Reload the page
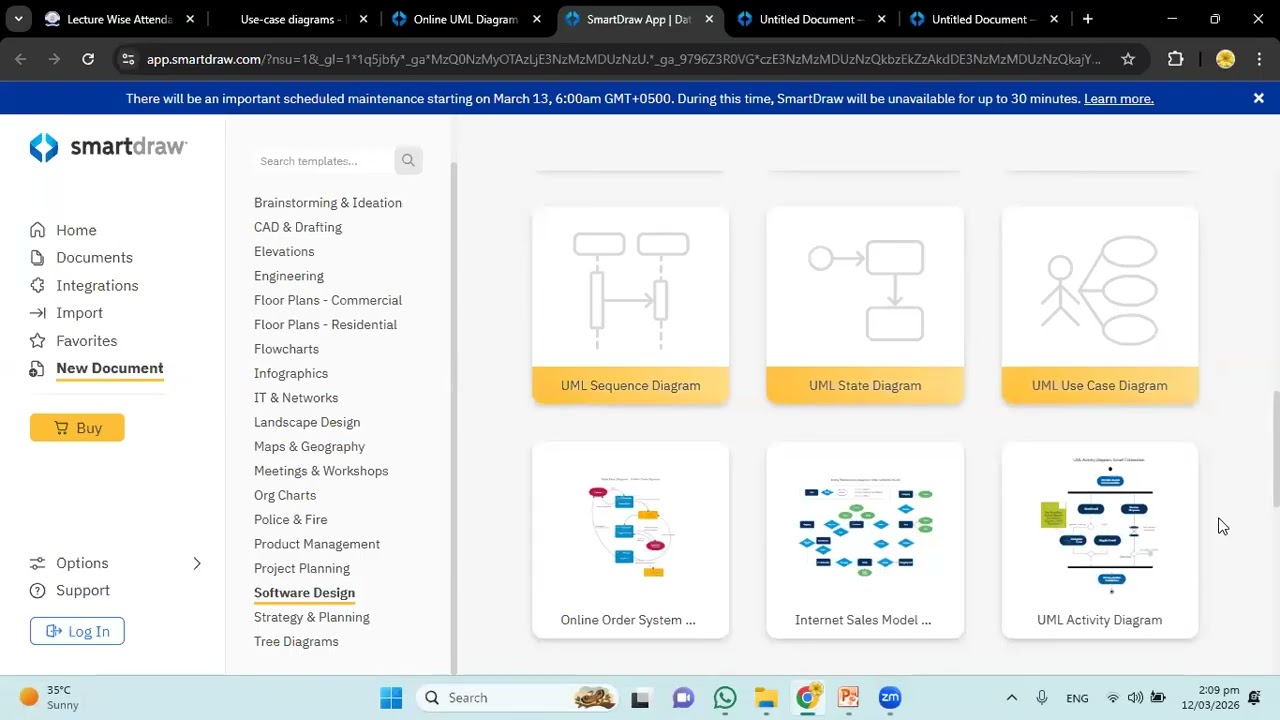The width and height of the screenshot is (1280, 720). click(x=88, y=59)
